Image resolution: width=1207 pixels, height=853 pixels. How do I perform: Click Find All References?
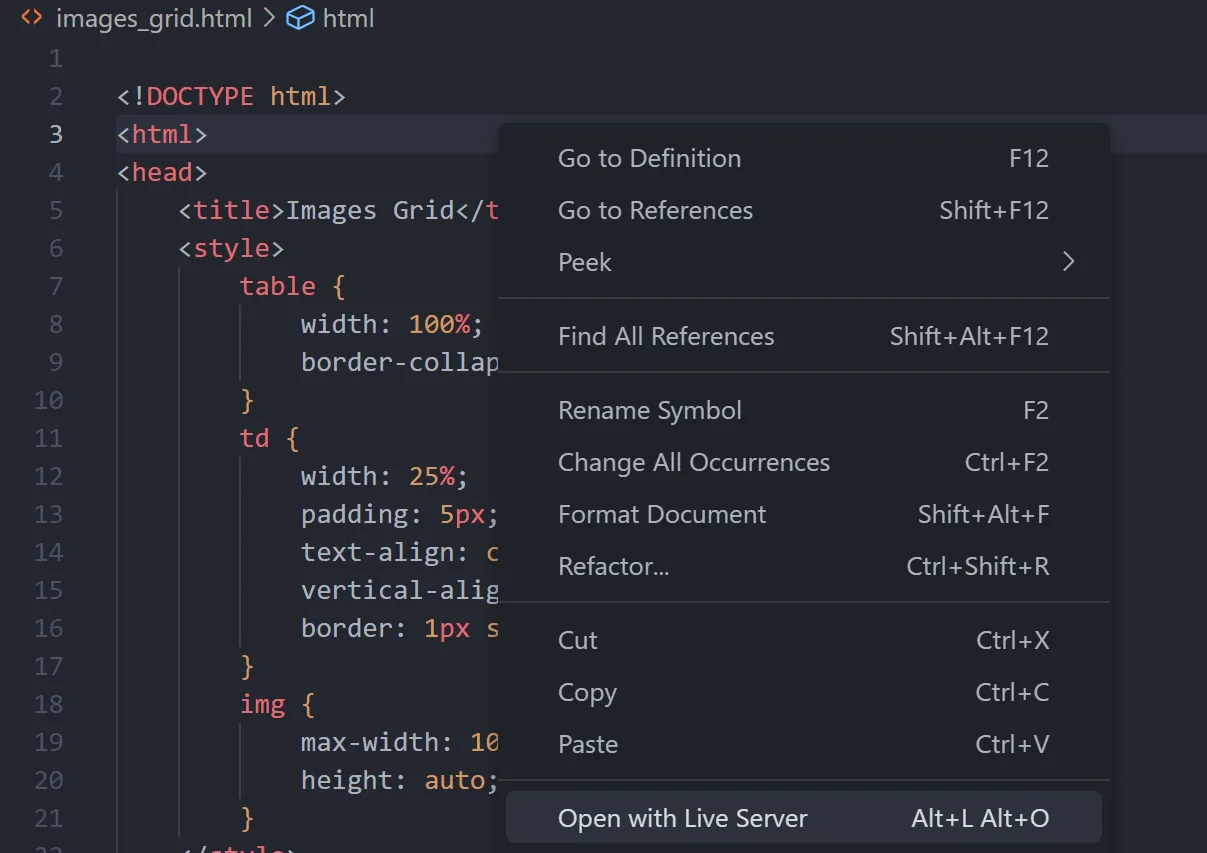click(666, 336)
